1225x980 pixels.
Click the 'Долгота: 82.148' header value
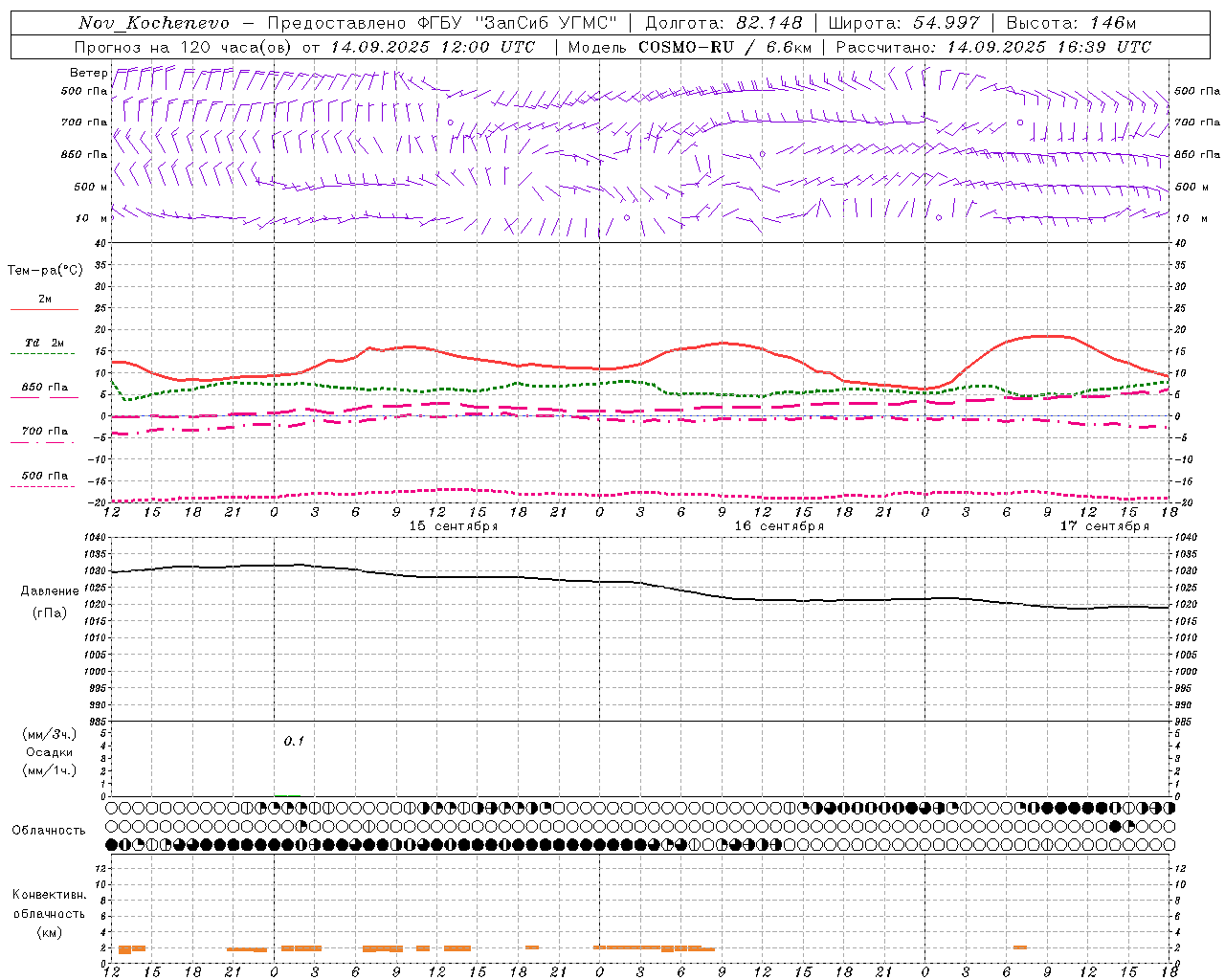pyautogui.click(x=724, y=23)
